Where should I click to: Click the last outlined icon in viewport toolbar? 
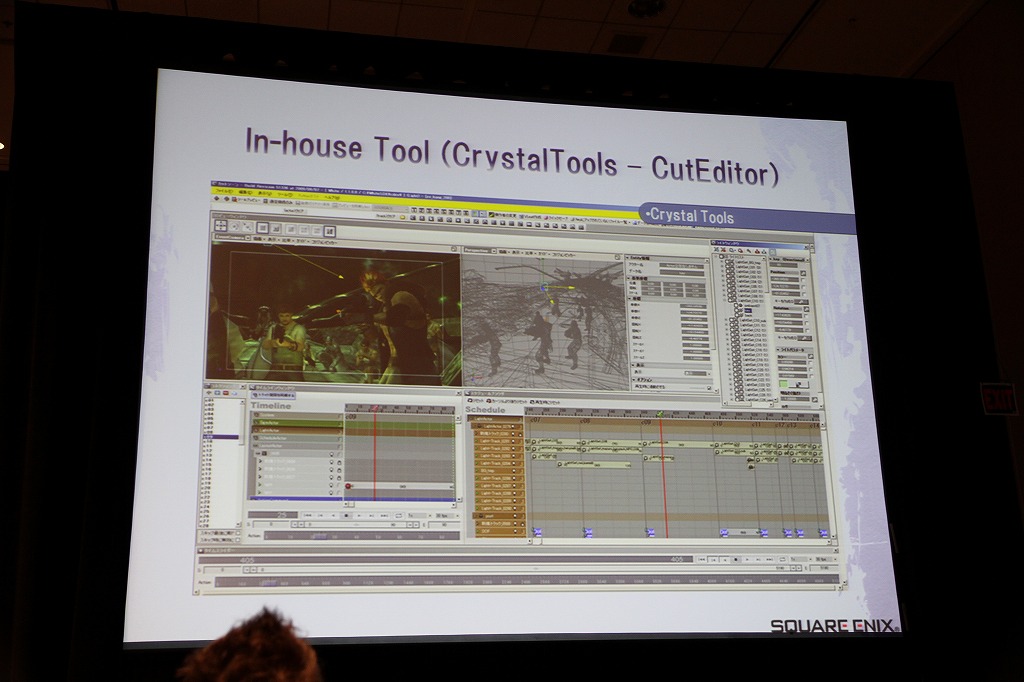coord(329,231)
